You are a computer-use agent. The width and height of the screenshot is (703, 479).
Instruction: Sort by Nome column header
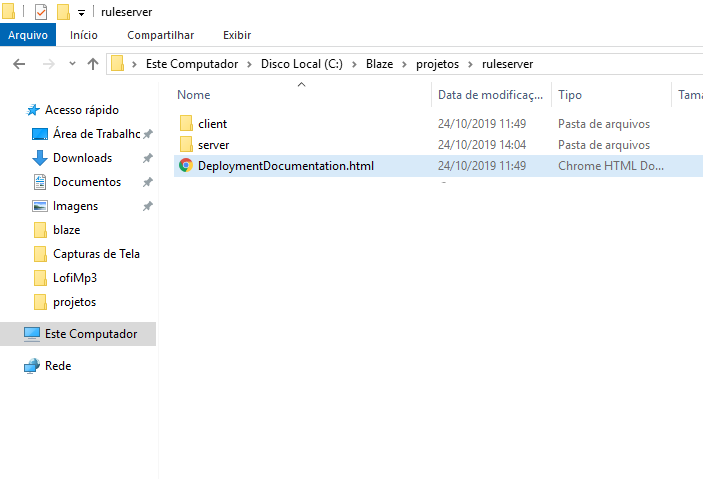194,95
